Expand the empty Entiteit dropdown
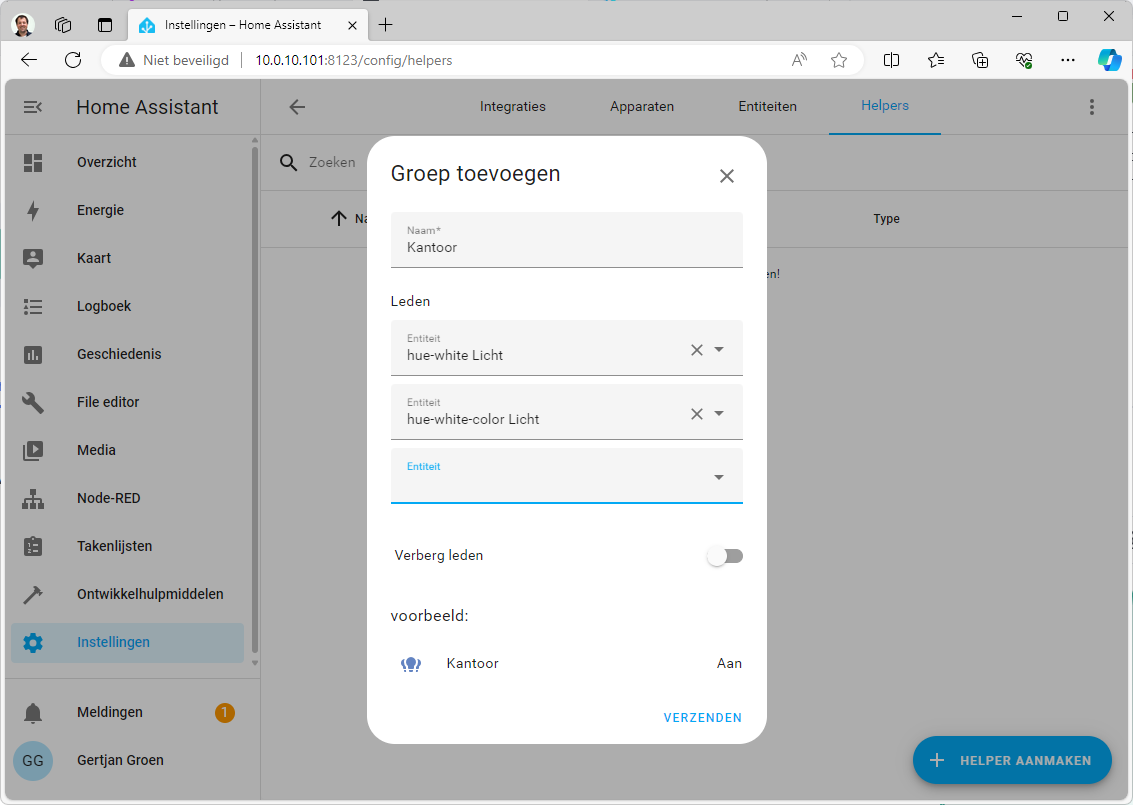 tap(719, 477)
